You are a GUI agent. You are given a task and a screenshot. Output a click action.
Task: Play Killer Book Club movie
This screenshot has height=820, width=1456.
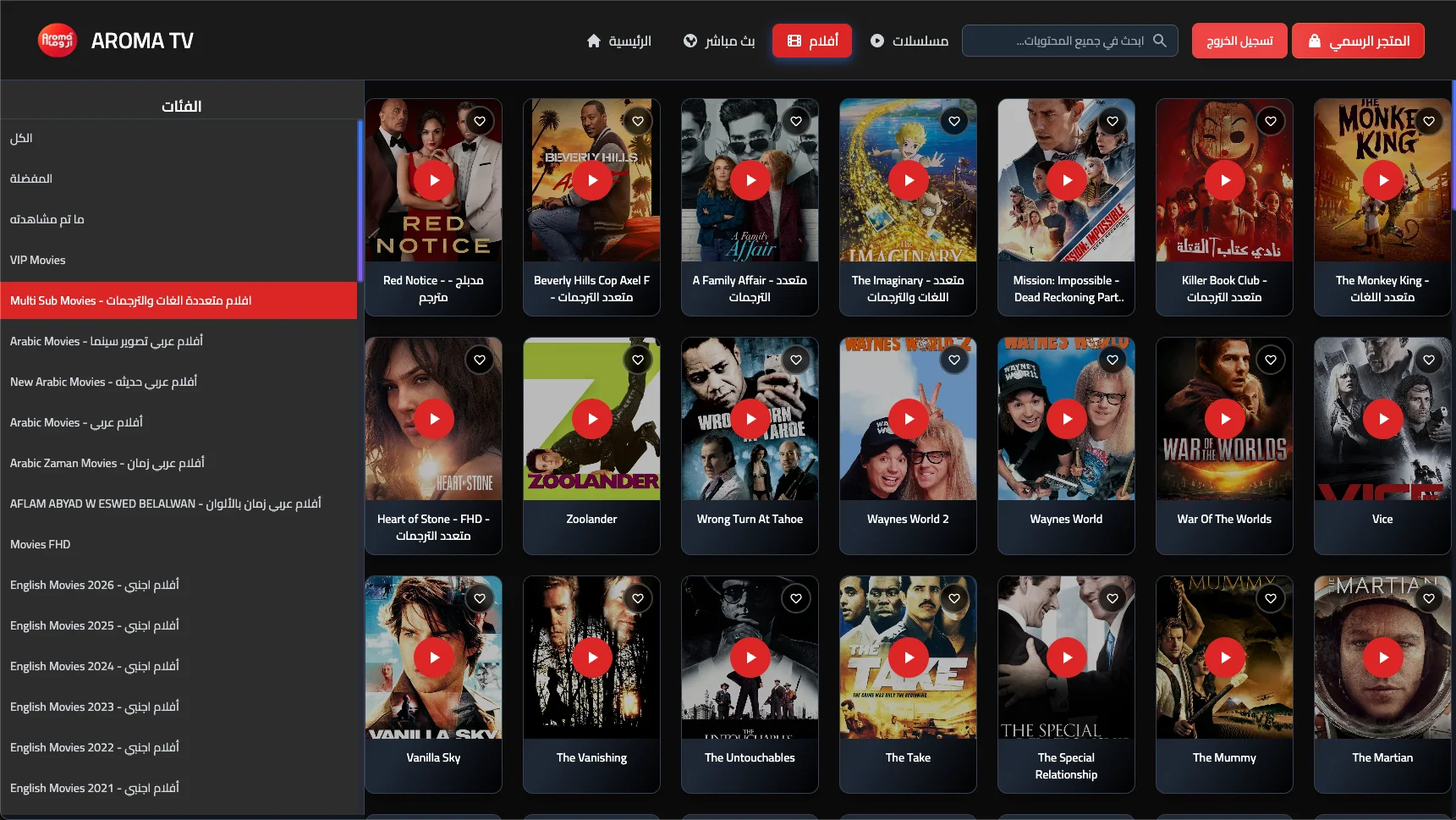[1225, 180]
